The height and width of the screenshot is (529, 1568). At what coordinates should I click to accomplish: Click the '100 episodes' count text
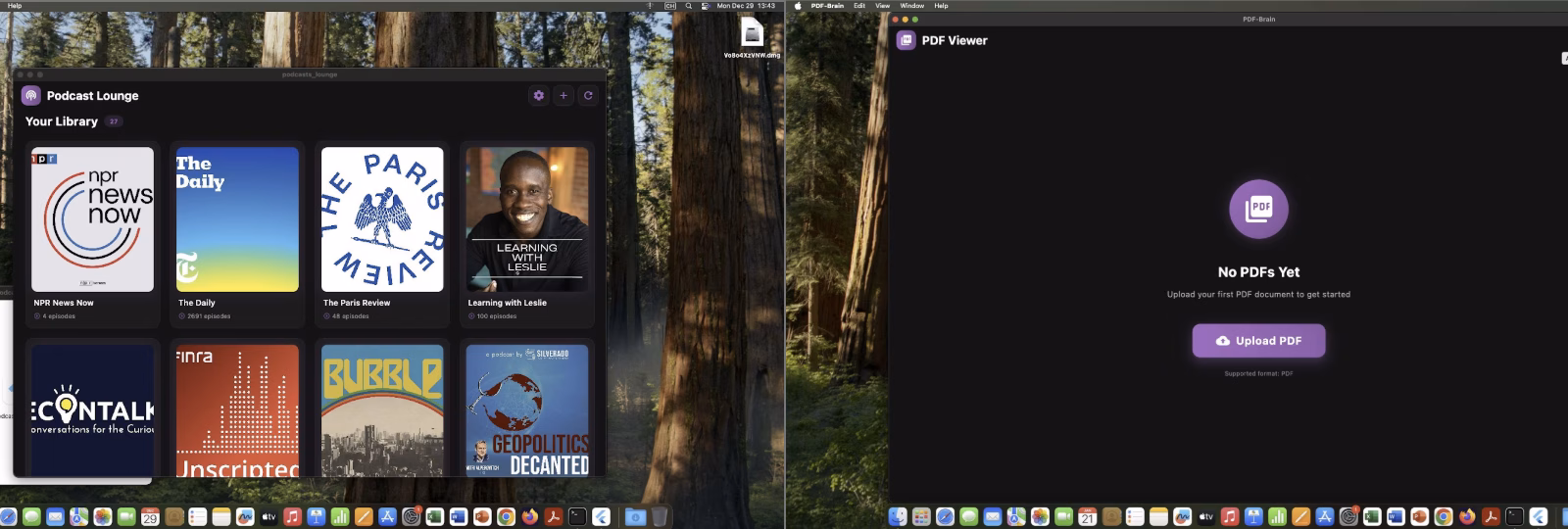coord(497,316)
